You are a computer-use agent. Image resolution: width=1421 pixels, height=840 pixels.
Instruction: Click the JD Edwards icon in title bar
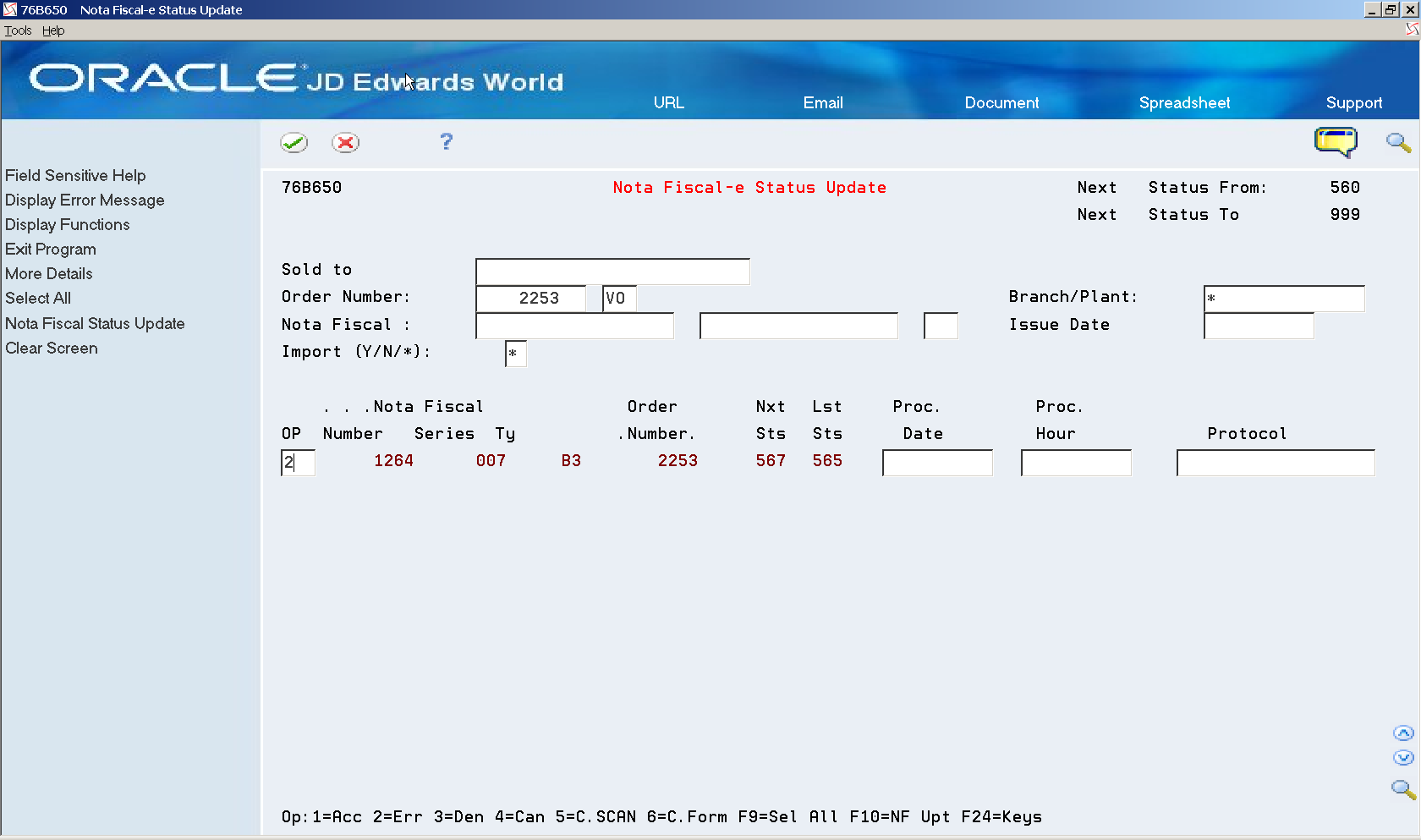[10, 9]
